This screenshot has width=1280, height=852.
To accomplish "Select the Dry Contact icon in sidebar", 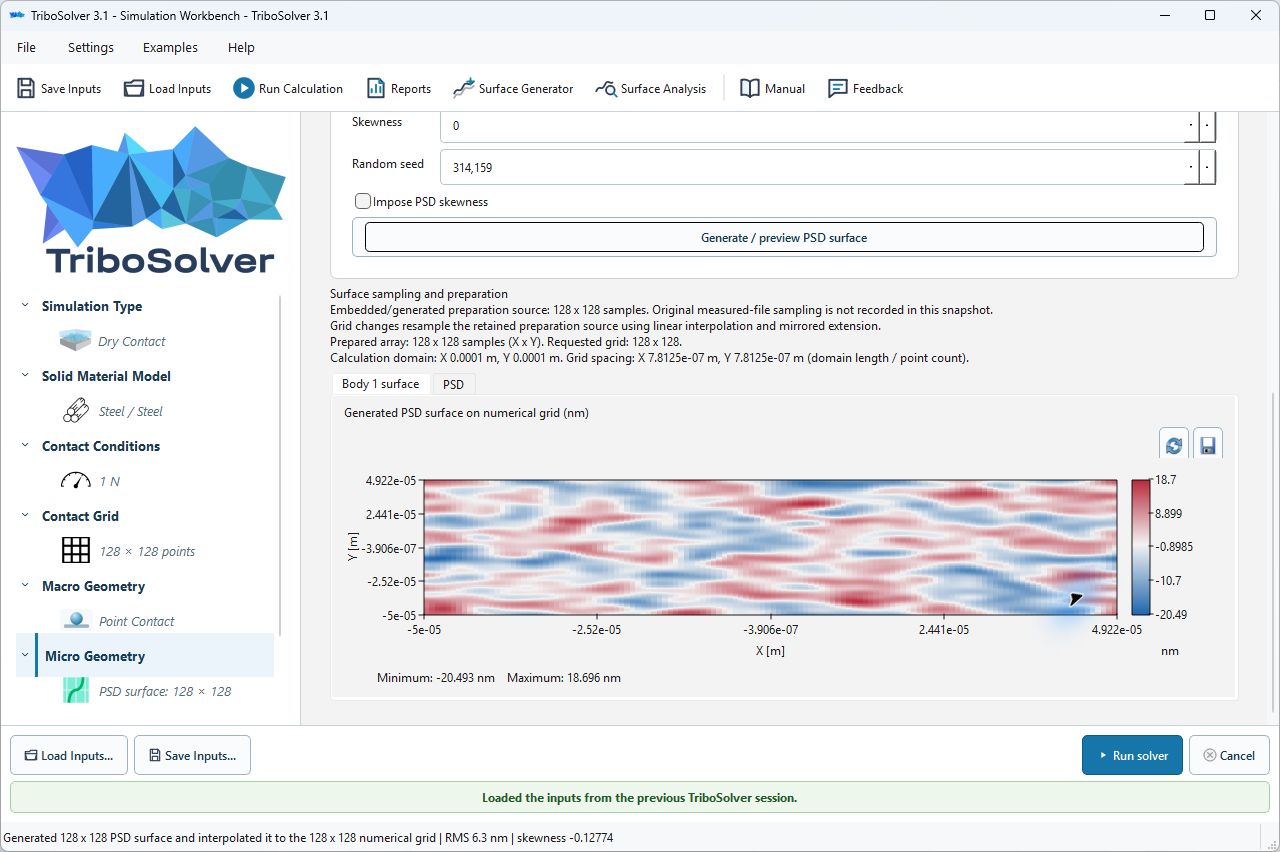I will (76, 341).
